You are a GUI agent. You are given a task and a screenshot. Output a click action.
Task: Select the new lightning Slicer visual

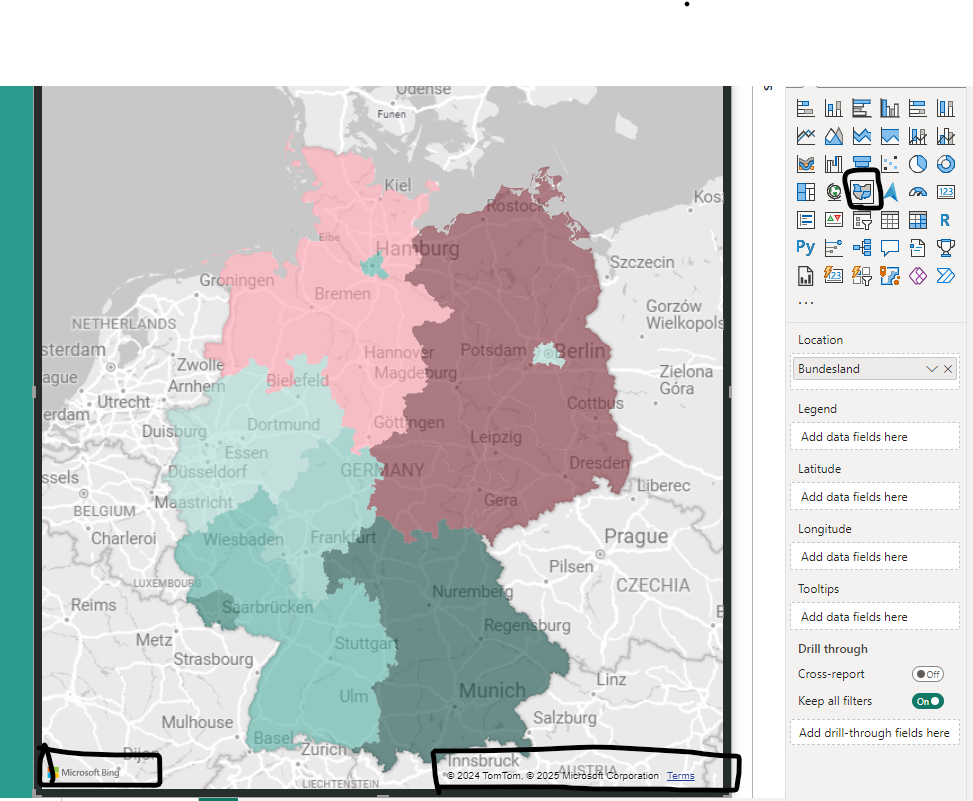[x=861, y=275]
